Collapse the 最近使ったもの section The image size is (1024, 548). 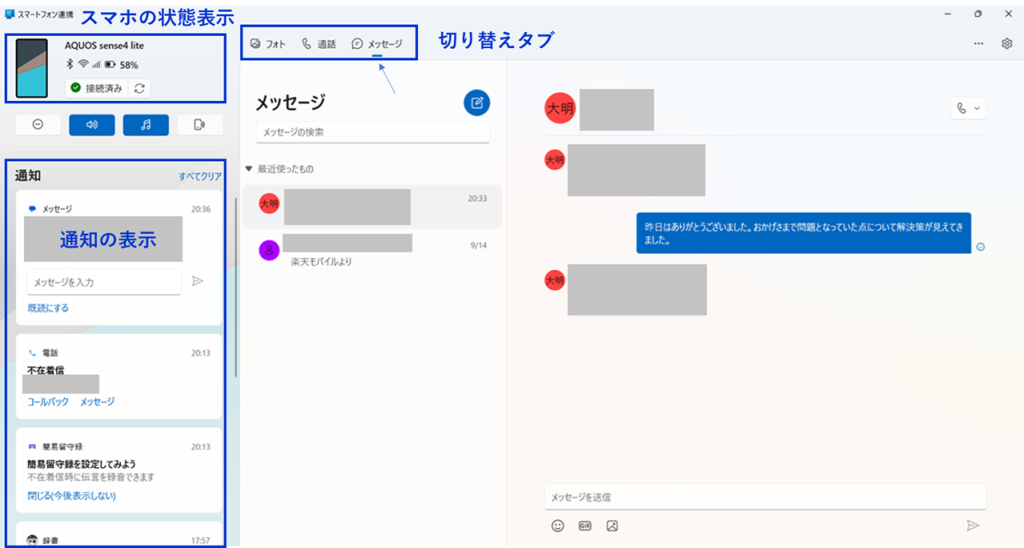pyautogui.click(x=249, y=169)
